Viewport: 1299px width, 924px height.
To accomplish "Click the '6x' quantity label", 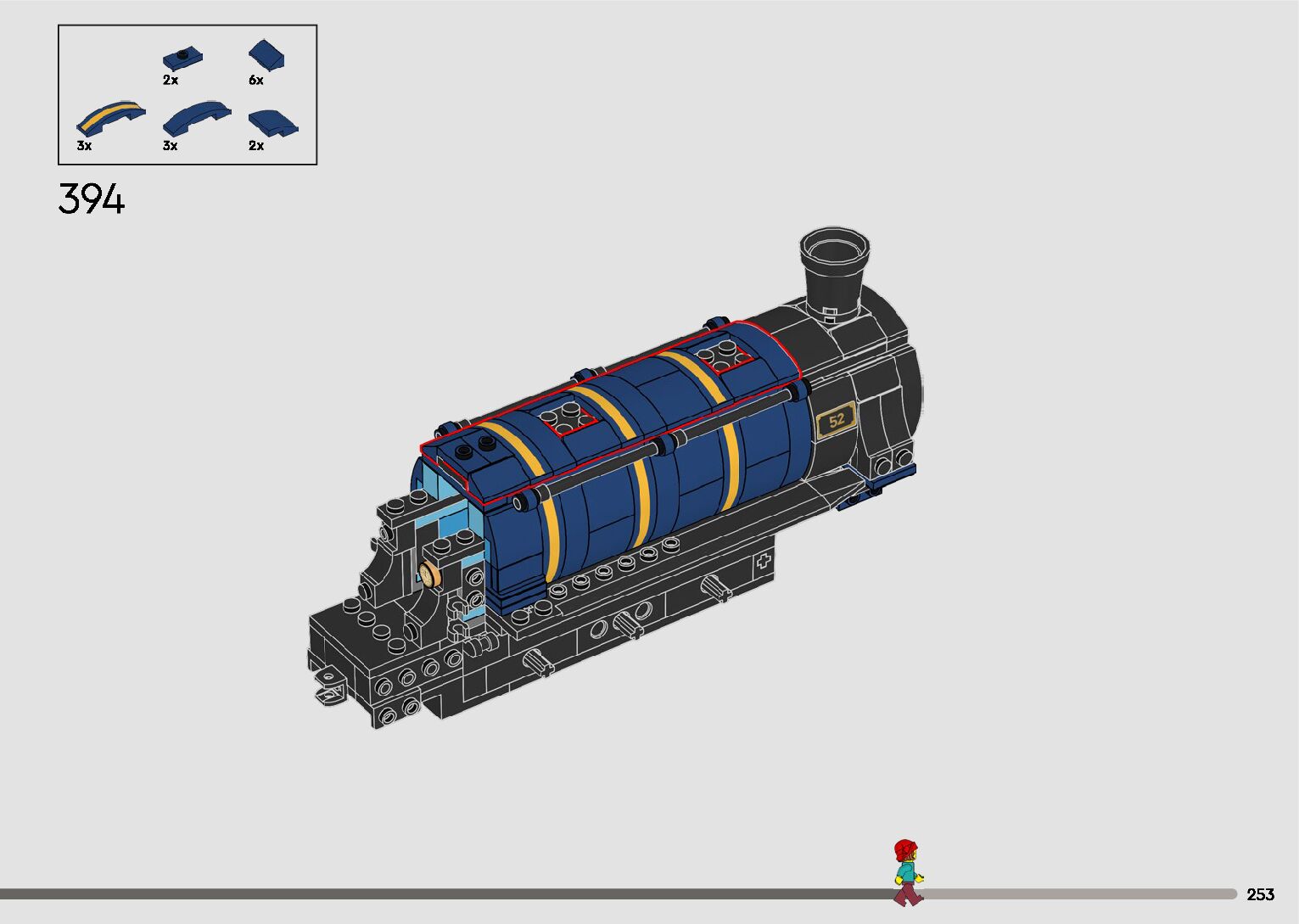I will point(256,81).
